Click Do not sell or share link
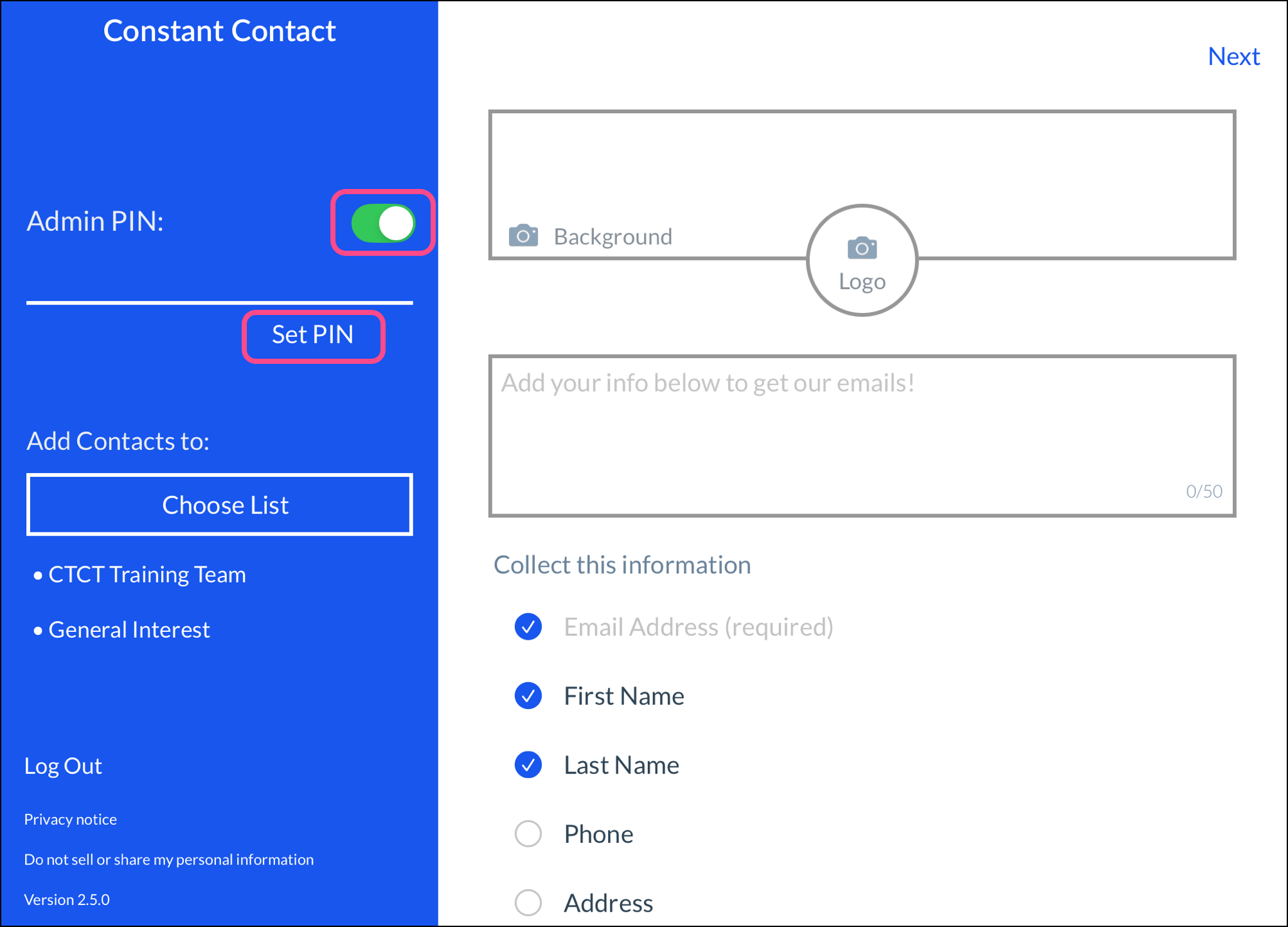This screenshot has height=927, width=1288. click(168, 860)
